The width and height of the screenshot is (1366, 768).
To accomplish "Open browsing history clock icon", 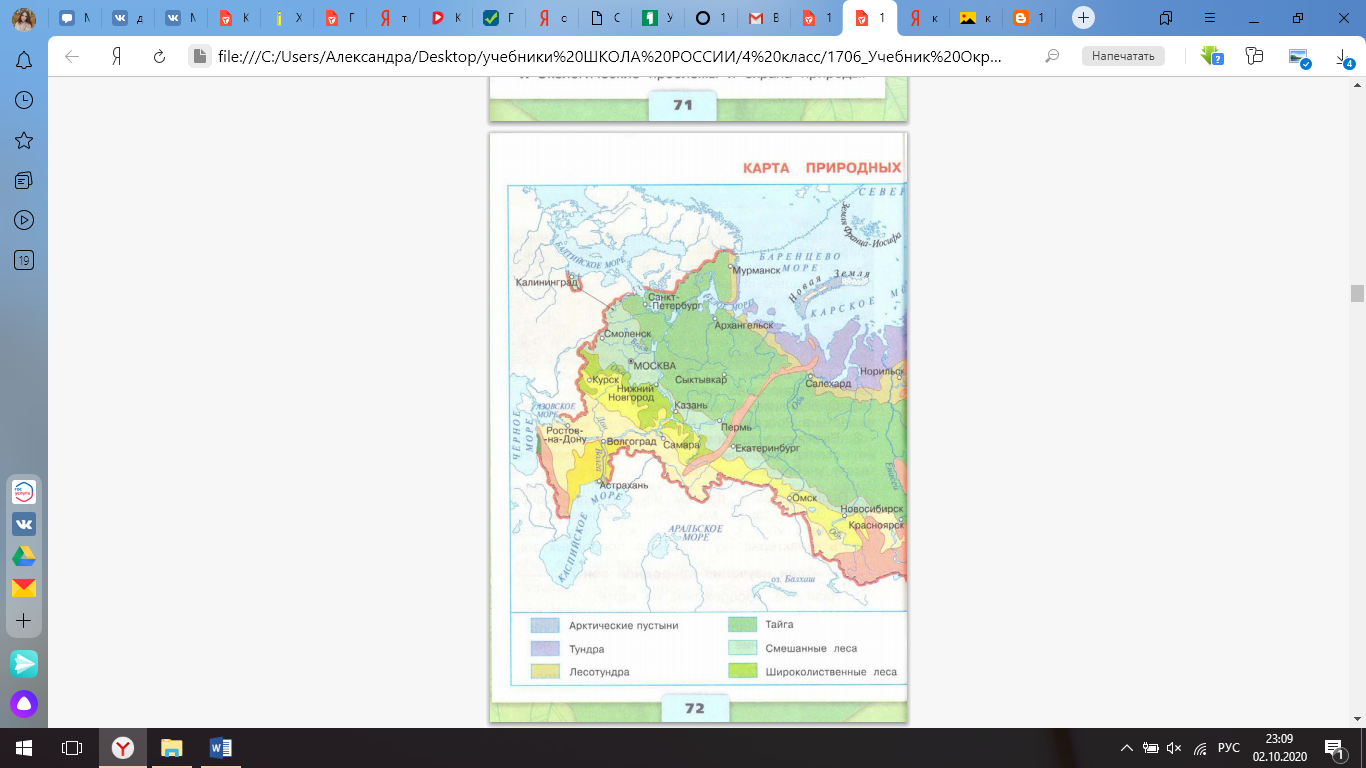I will coord(24,100).
